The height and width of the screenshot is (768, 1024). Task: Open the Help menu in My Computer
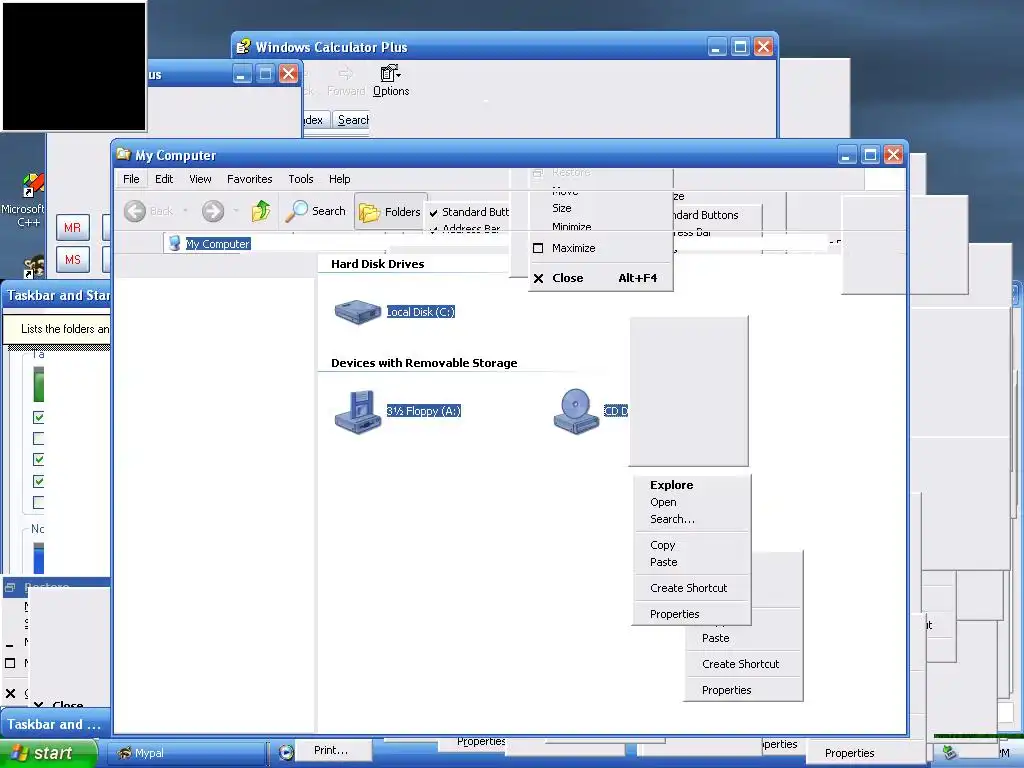(x=339, y=179)
